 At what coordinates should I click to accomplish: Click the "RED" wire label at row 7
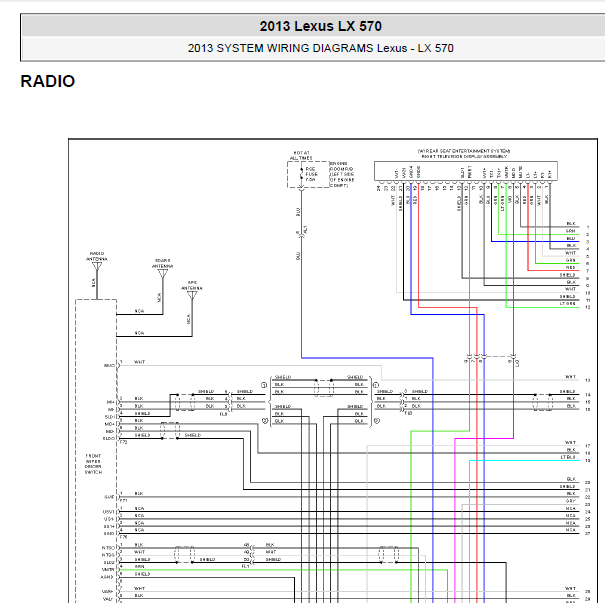click(571, 267)
